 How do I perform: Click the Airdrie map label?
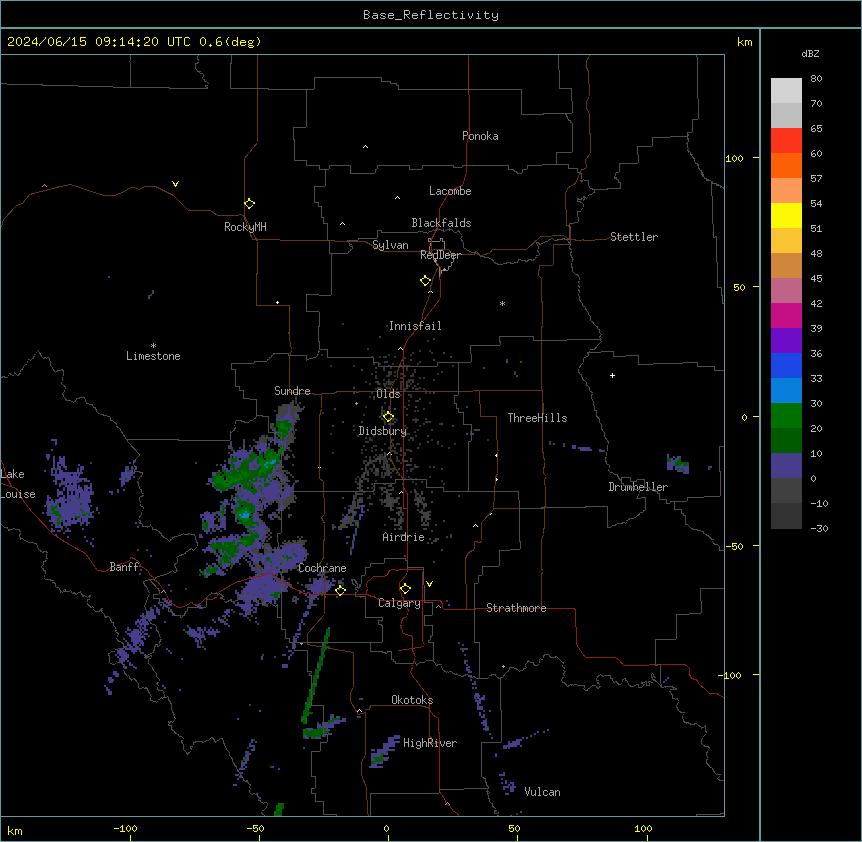tap(404, 537)
